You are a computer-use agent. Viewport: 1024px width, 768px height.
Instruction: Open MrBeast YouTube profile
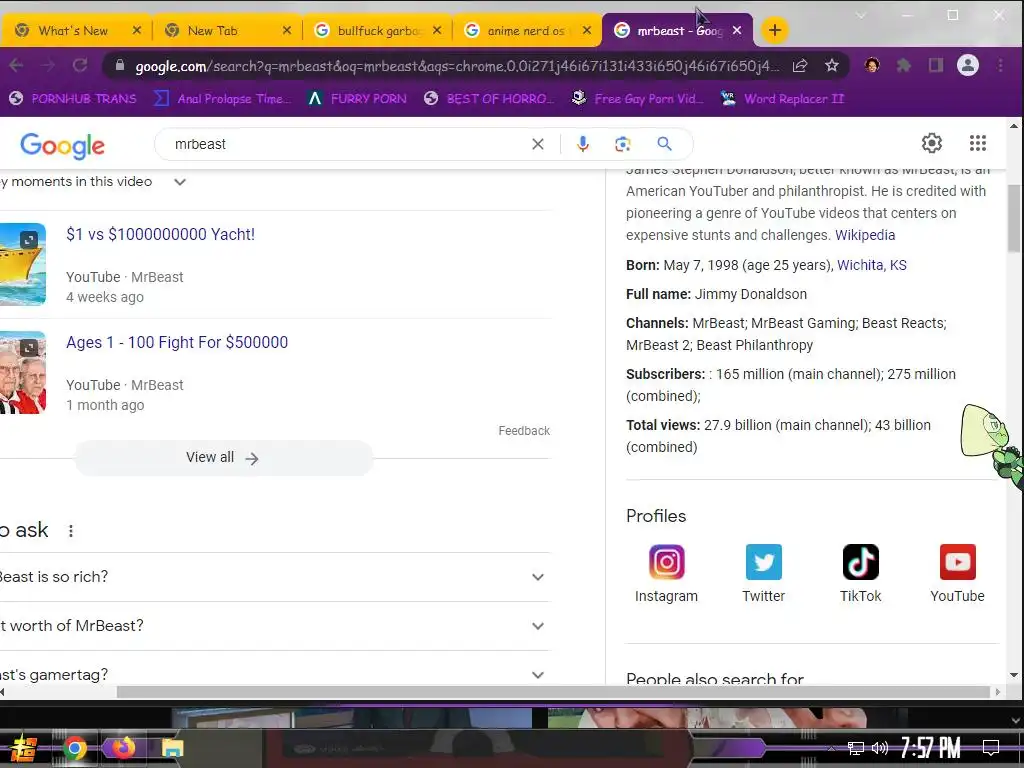pyautogui.click(x=957, y=573)
